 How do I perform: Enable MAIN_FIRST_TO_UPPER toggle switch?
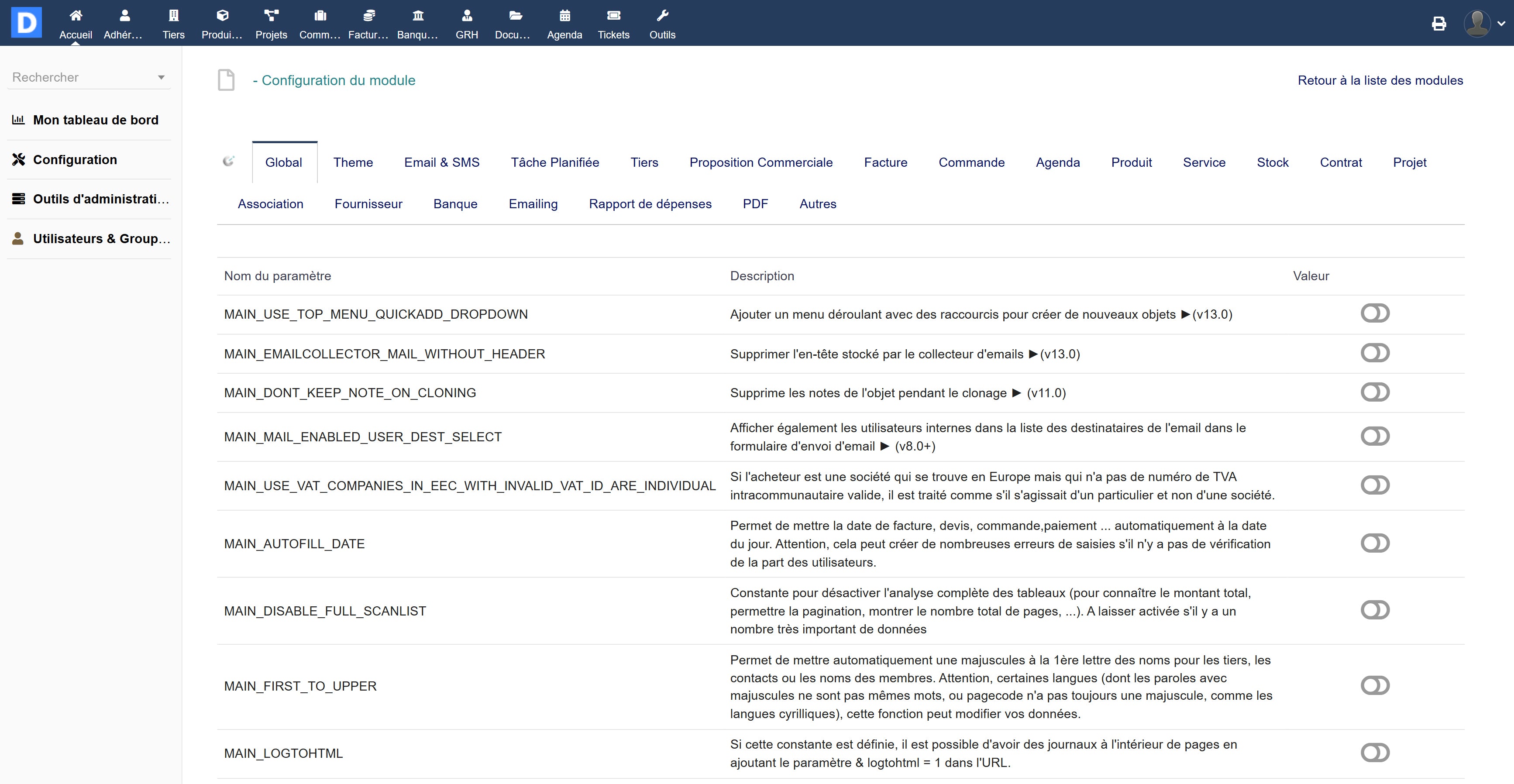(1375, 685)
